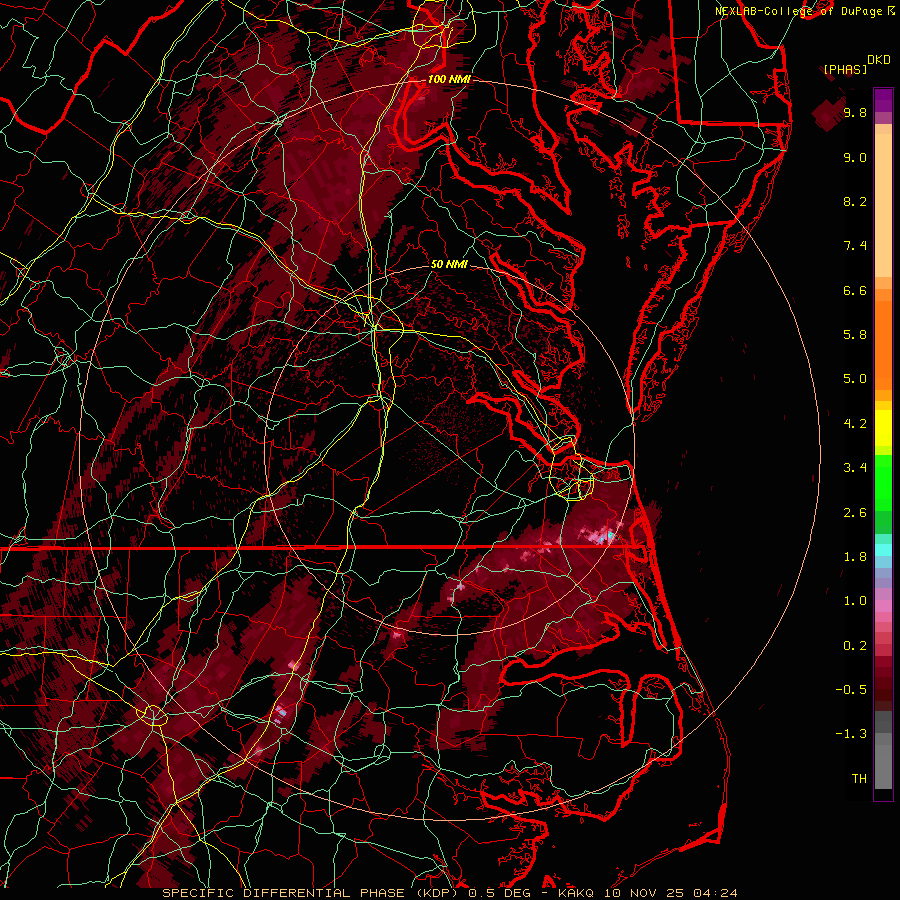Screen dimensions: 900x900
Task: Select the -0.5 scale value
Action: pos(851,690)
